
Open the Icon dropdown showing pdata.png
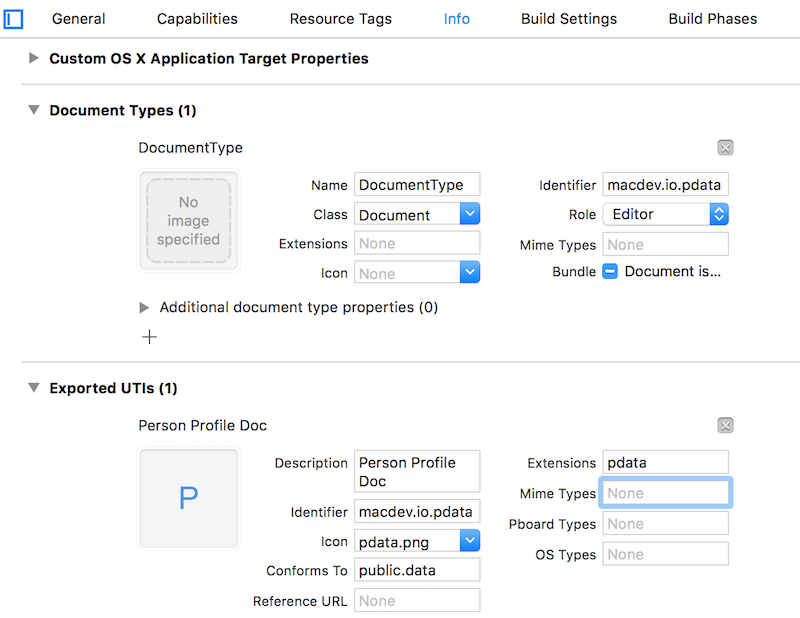coord(470,541)
